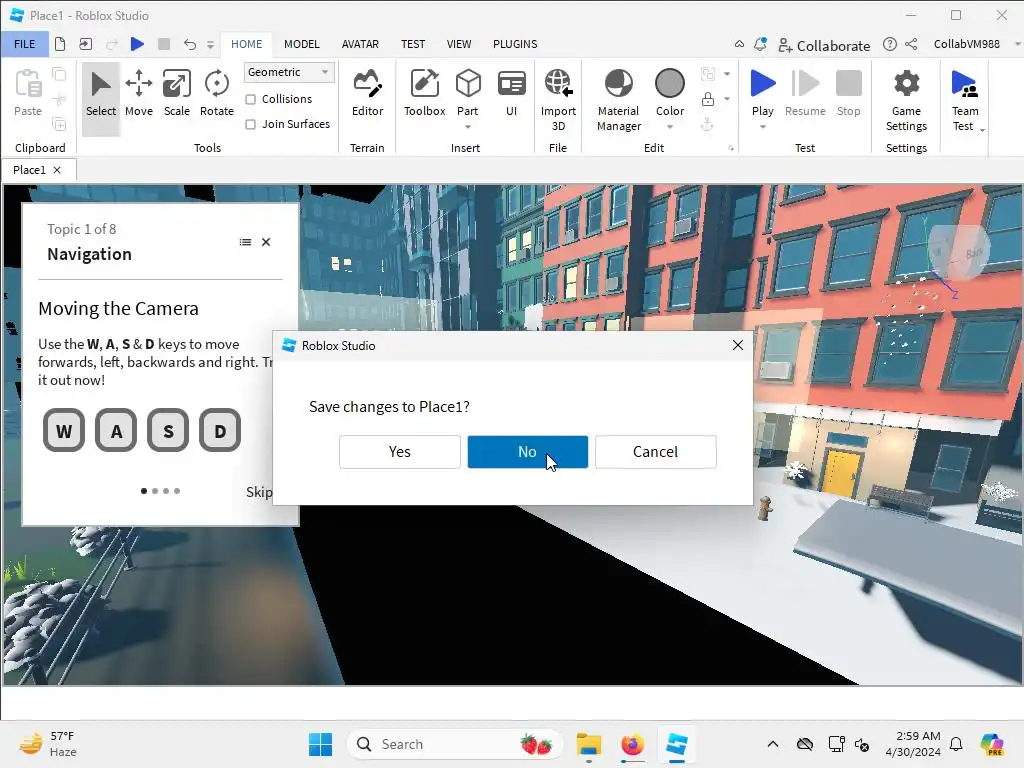
Task: Open Firefox from the taskbar
Action: [x=632, y=744]
